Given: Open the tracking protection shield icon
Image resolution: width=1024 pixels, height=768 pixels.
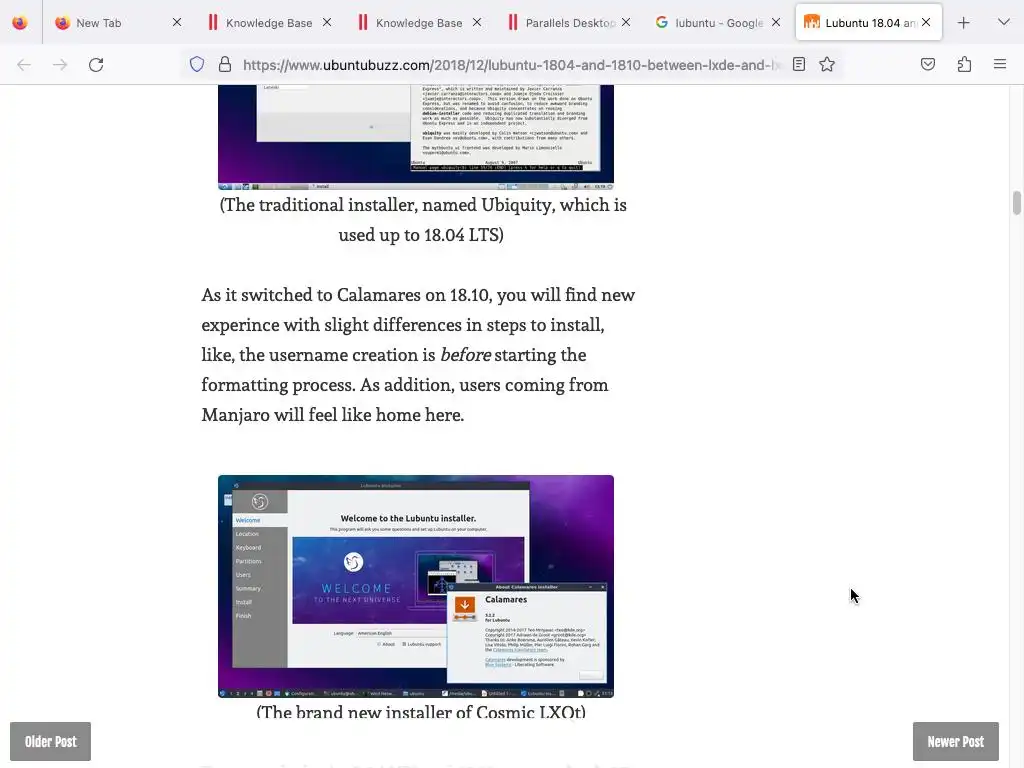Looking at the screenshot, I should click(x=197, y=65).
